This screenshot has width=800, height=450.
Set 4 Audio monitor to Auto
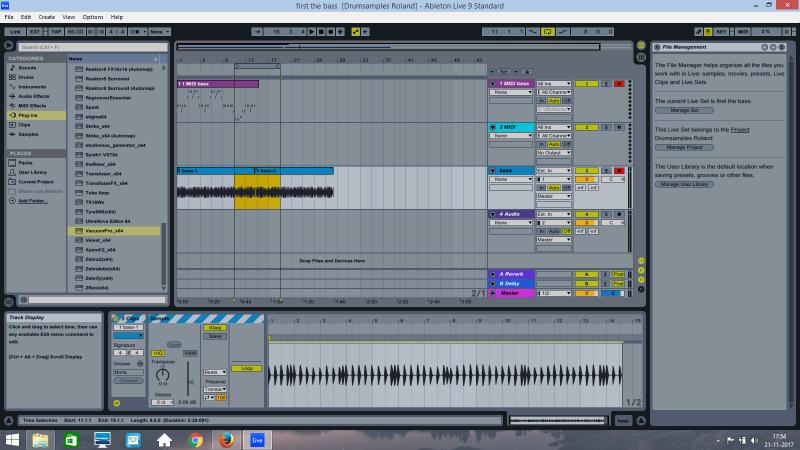click(x=554, y=232)
